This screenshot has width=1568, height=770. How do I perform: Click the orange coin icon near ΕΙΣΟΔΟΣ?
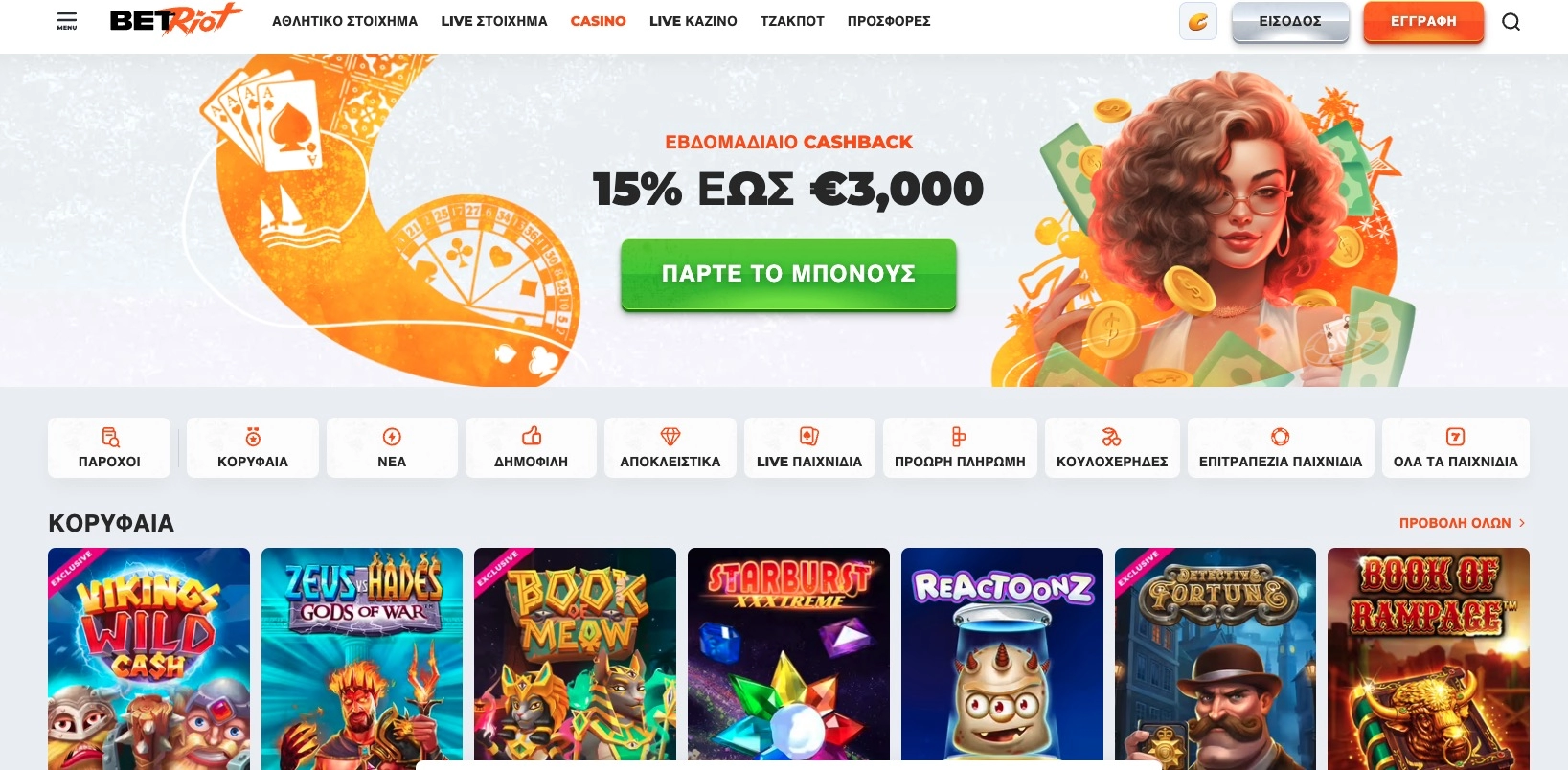pyautogui.click(x=1198, y=21)
